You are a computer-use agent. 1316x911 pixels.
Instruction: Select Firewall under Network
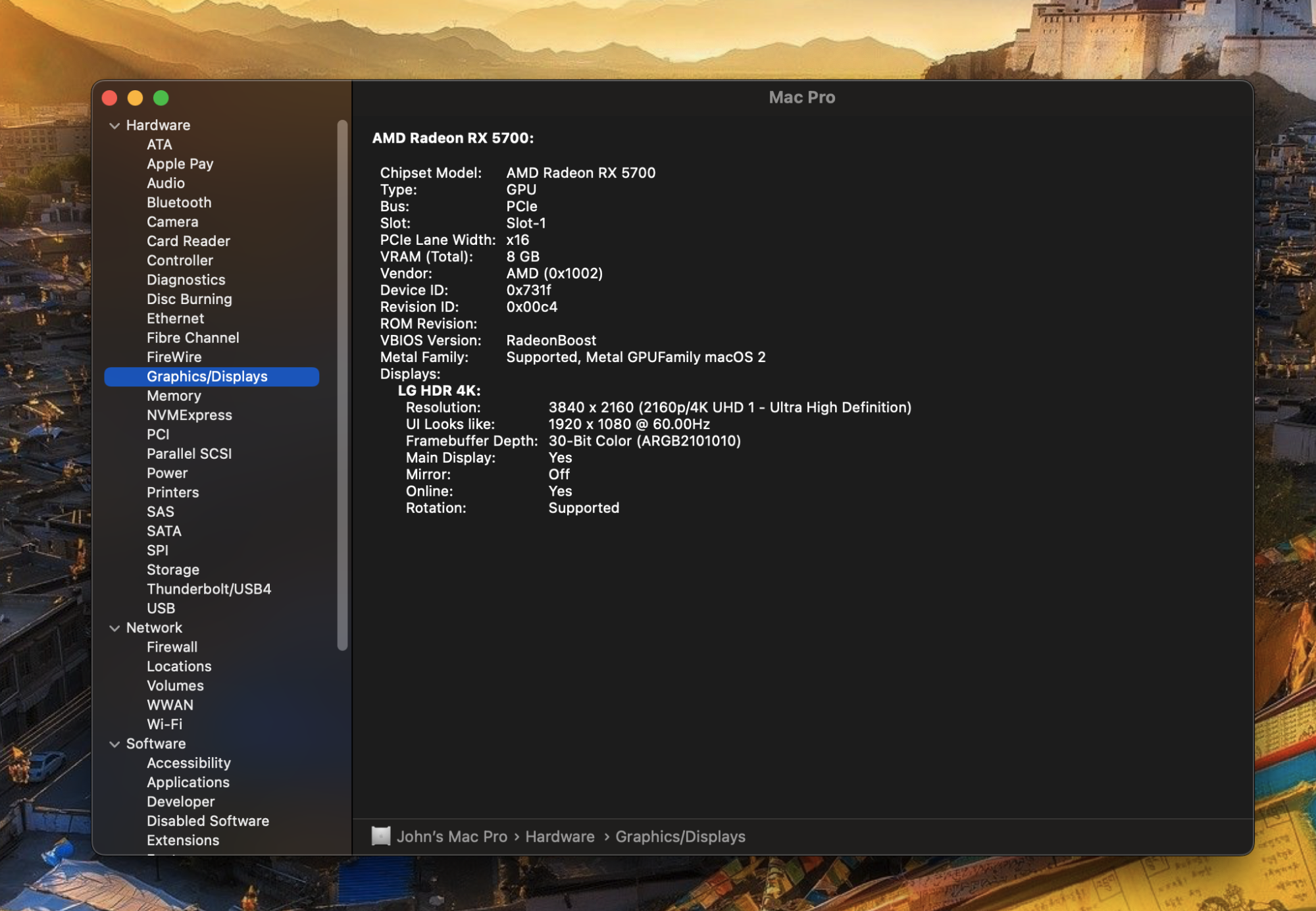coord(172,647)
